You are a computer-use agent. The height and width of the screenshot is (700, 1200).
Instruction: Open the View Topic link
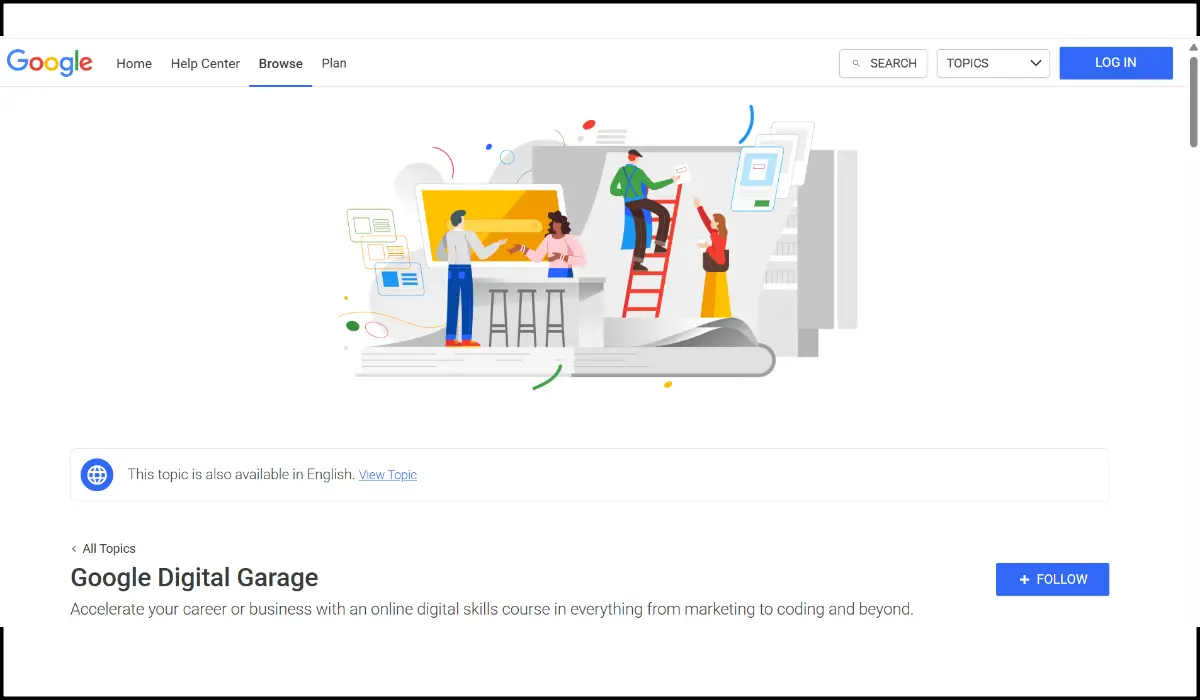(388, 475)
